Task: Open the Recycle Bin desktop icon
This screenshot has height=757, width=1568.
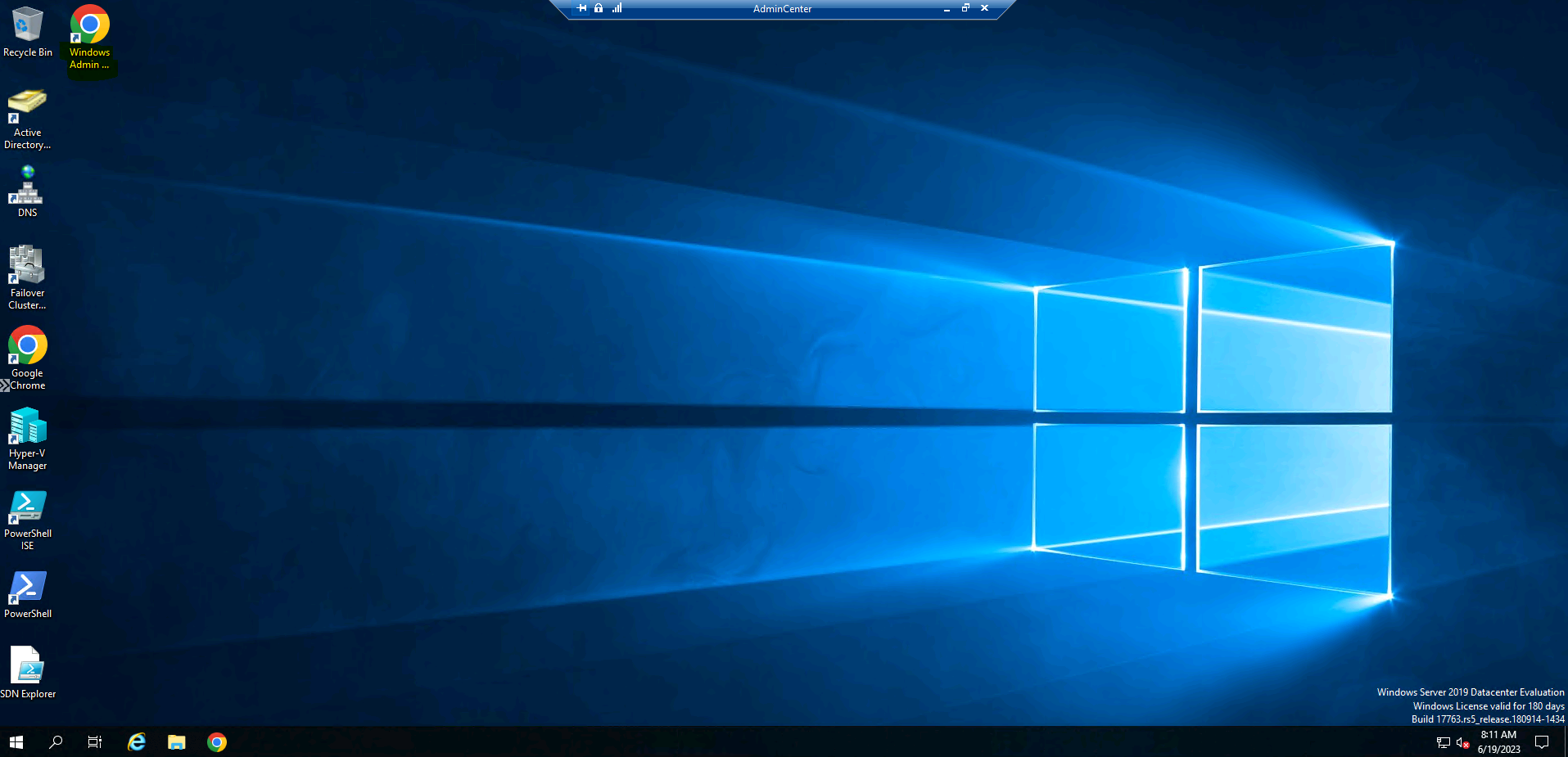Action: point(27,32)
